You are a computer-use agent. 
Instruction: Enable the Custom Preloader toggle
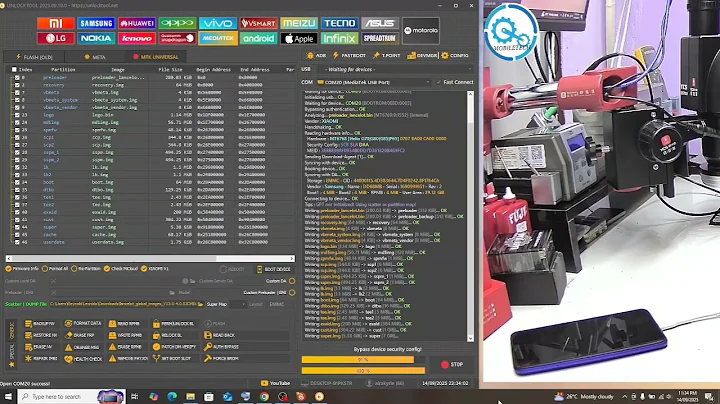tap(292, 292)
